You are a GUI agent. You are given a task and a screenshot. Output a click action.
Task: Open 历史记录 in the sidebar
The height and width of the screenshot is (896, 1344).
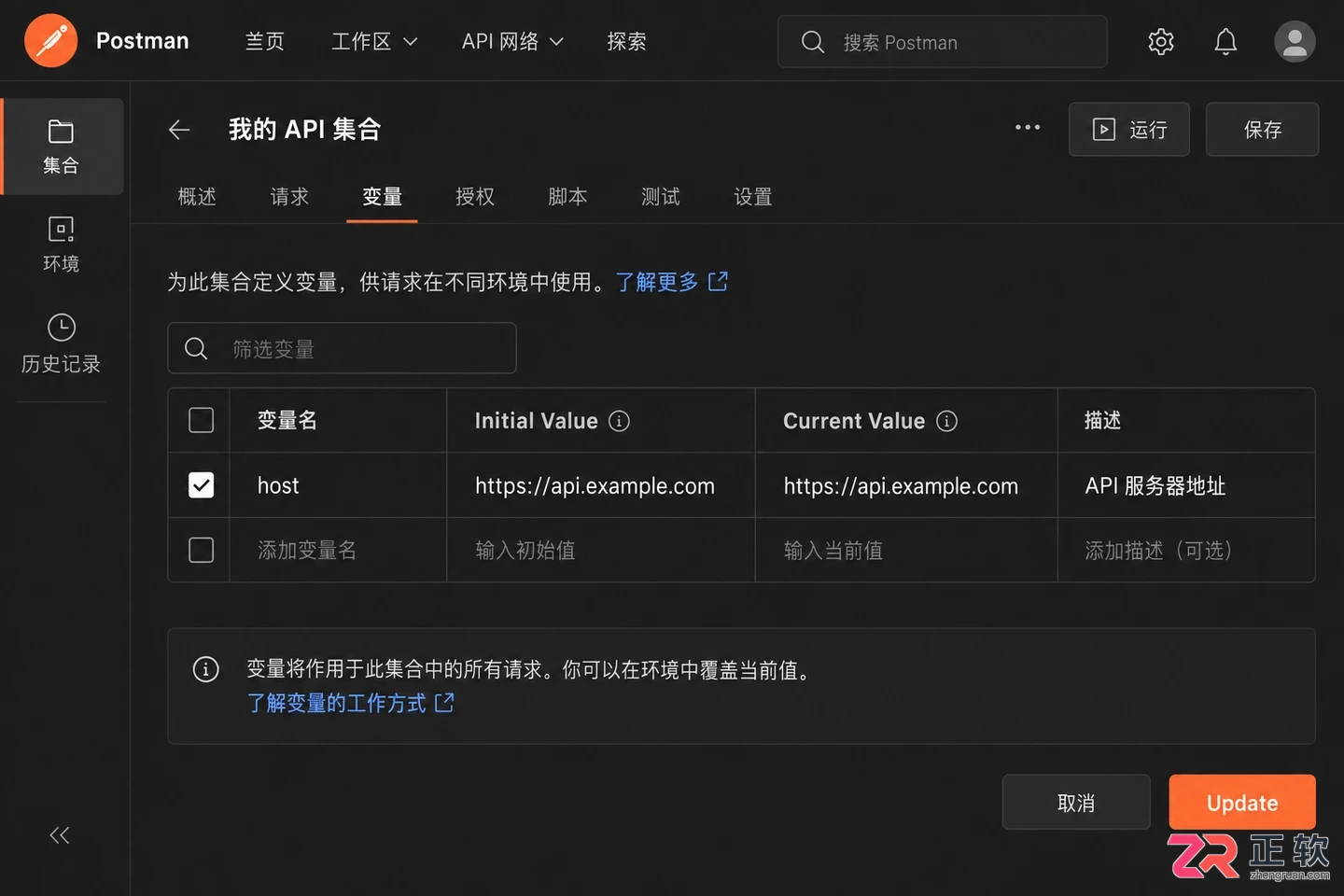[61, 344]
